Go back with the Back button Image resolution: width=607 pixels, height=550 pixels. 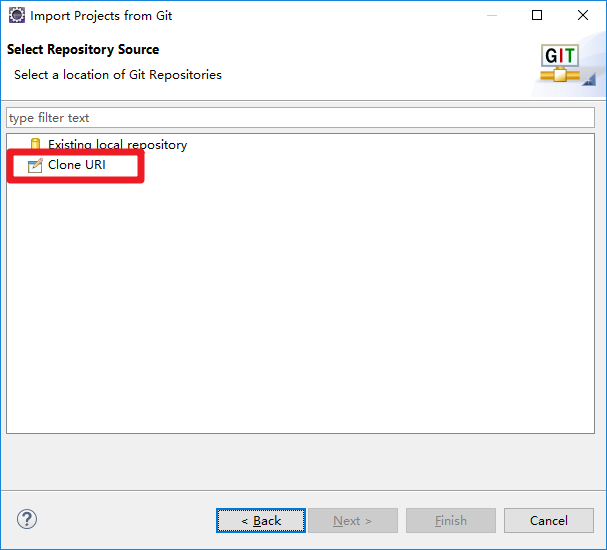click(x=261, y=521)
